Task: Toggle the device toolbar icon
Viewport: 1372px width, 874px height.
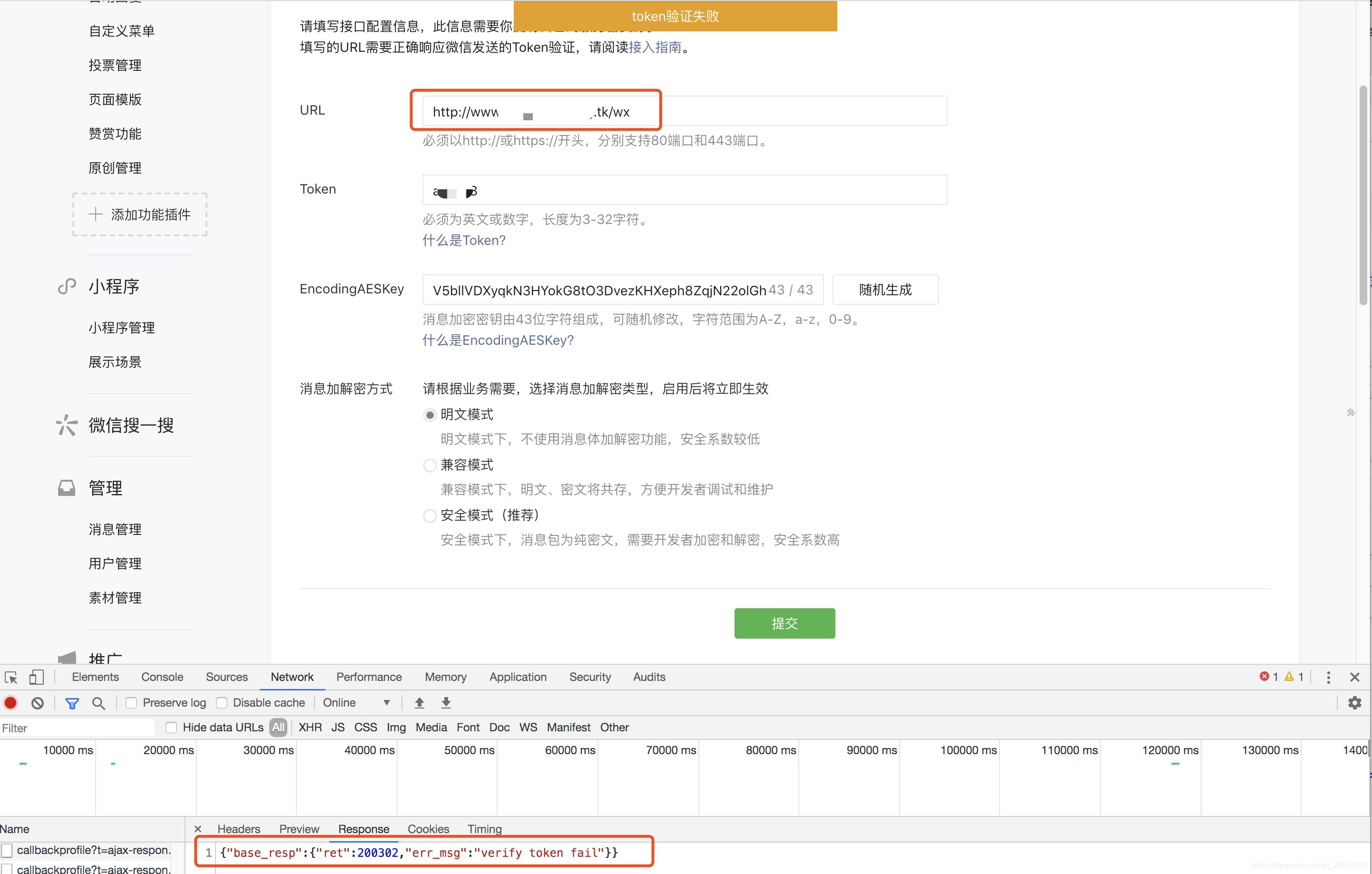Action: 37,677
